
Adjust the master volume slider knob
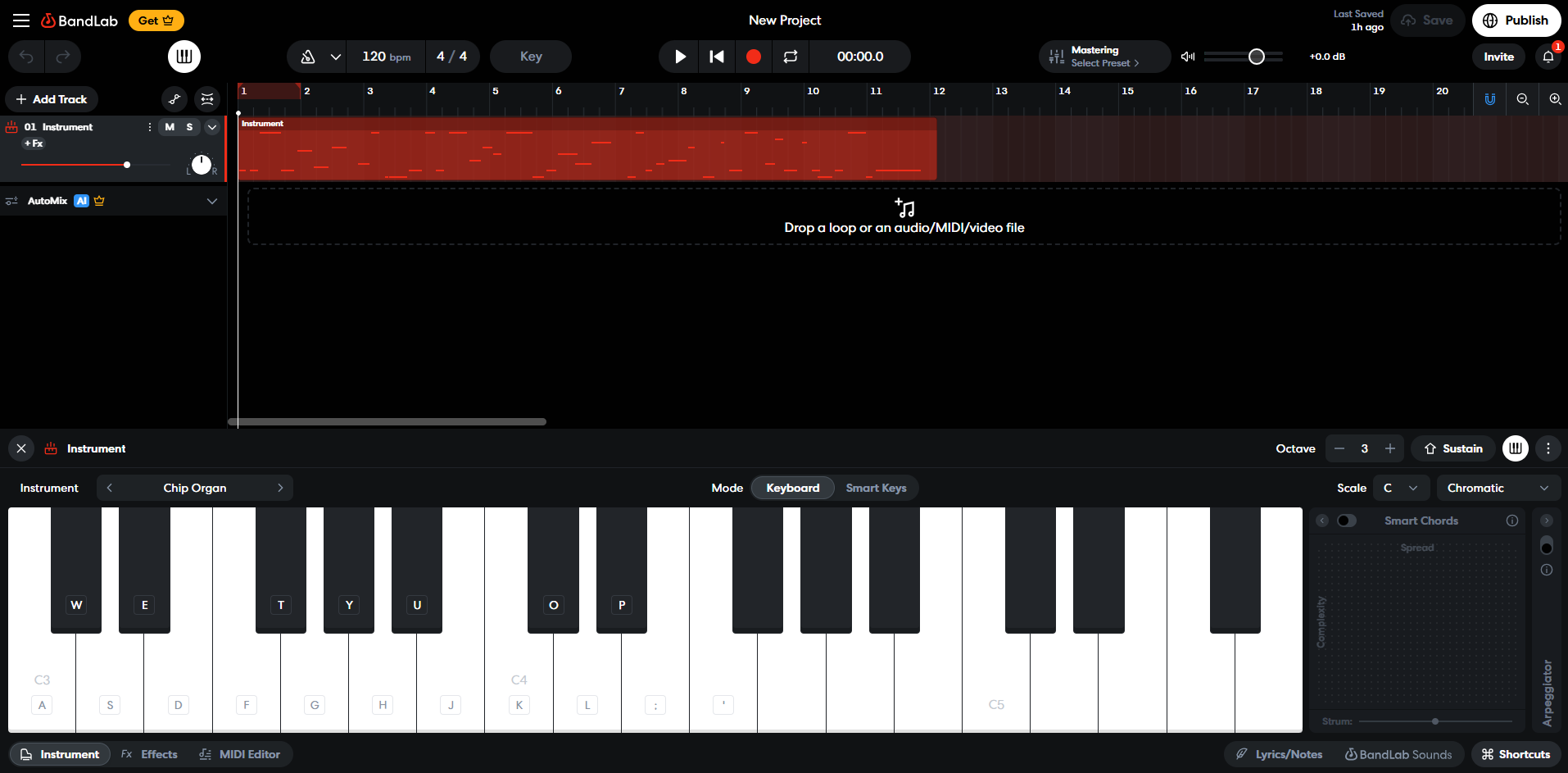tap(1257, 57)
